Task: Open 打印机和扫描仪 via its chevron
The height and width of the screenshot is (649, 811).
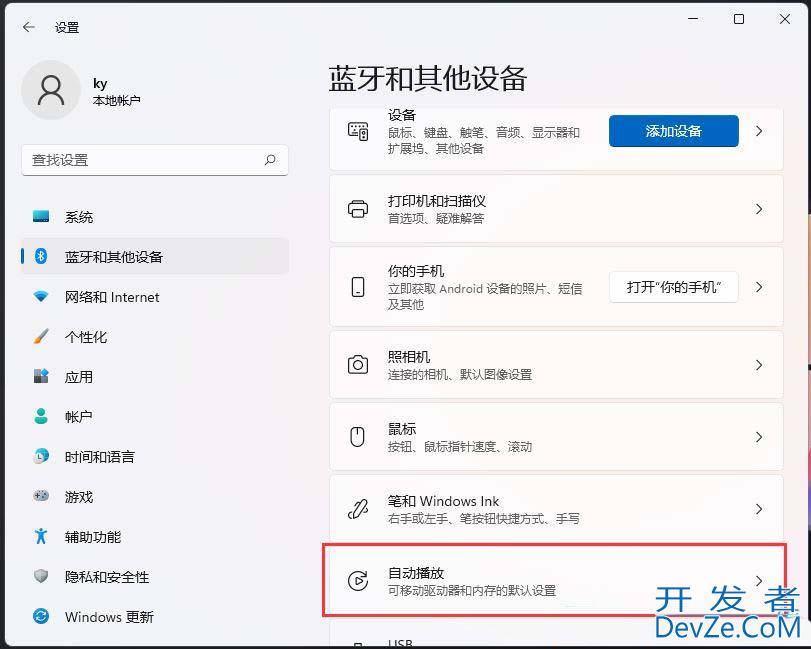Action: click(759, 209)
